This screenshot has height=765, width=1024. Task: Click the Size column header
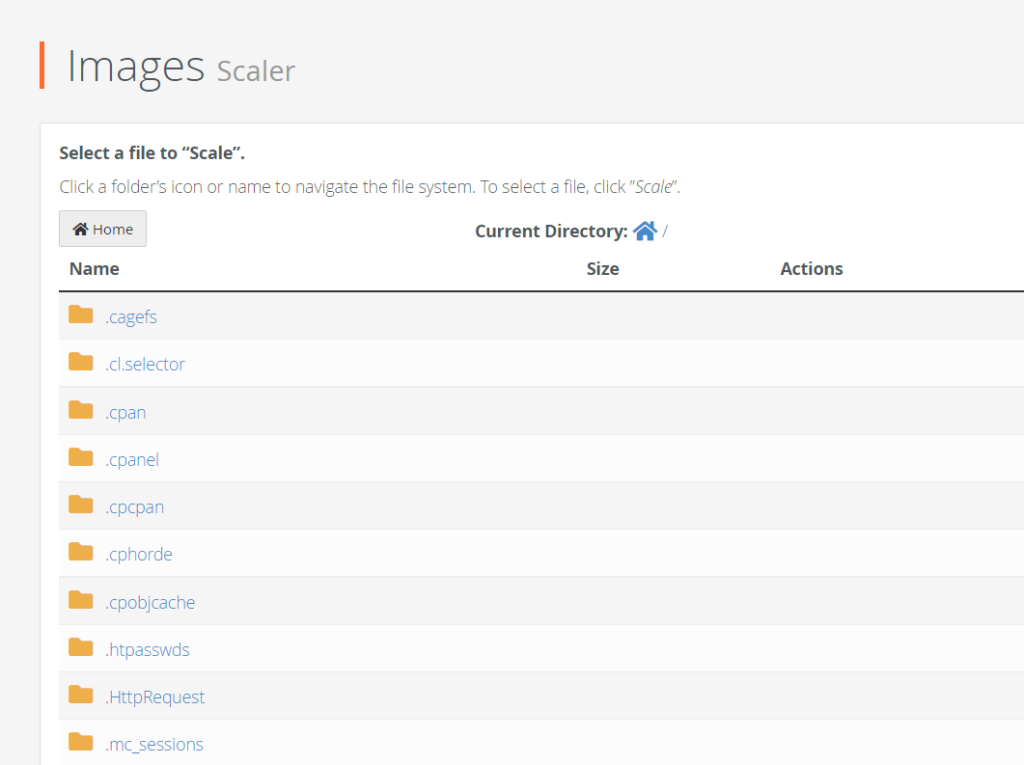coord(602,268)
